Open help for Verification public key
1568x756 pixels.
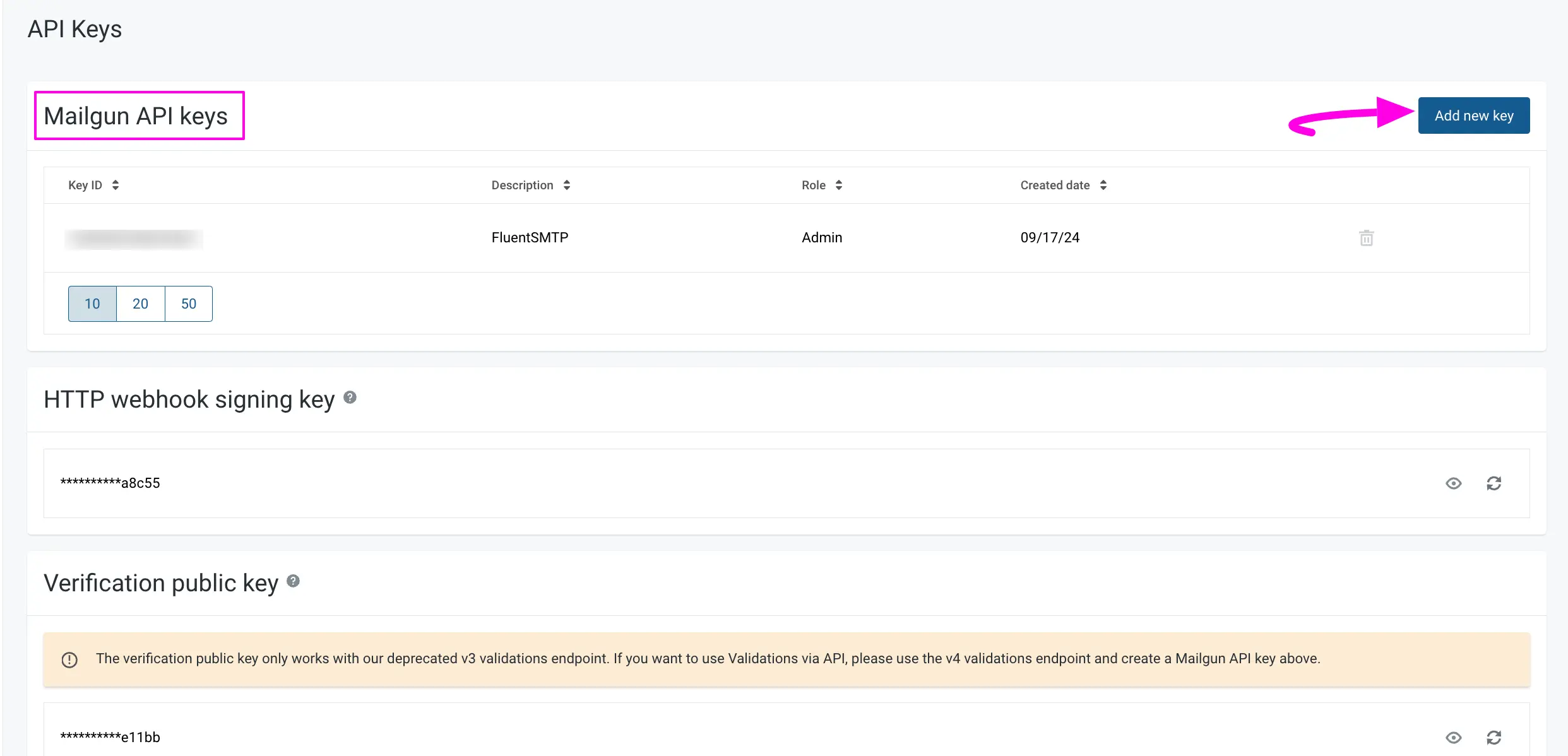[293, 581]
